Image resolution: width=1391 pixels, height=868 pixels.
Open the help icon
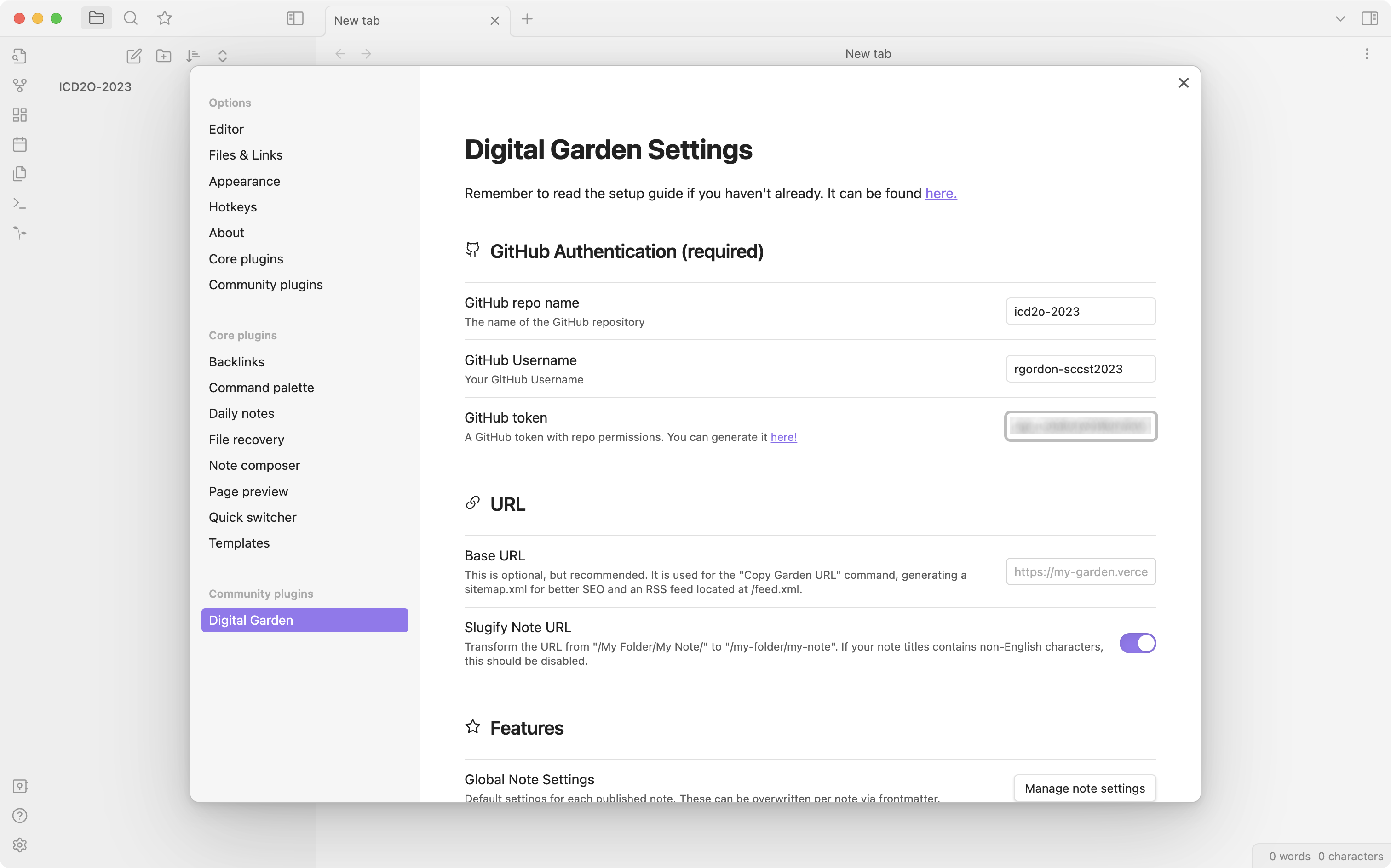click(x=19, y=816)
